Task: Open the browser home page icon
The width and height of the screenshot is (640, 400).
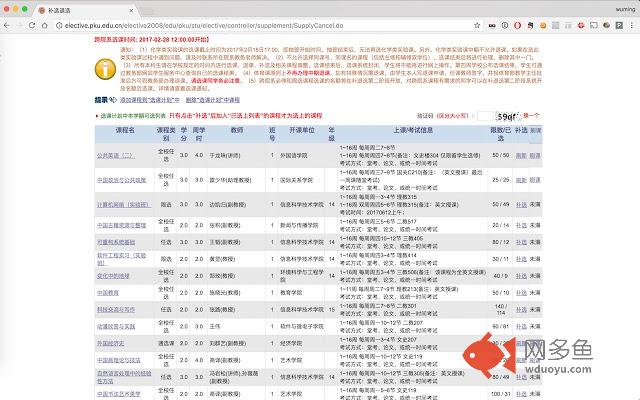Action: [44, 25]
